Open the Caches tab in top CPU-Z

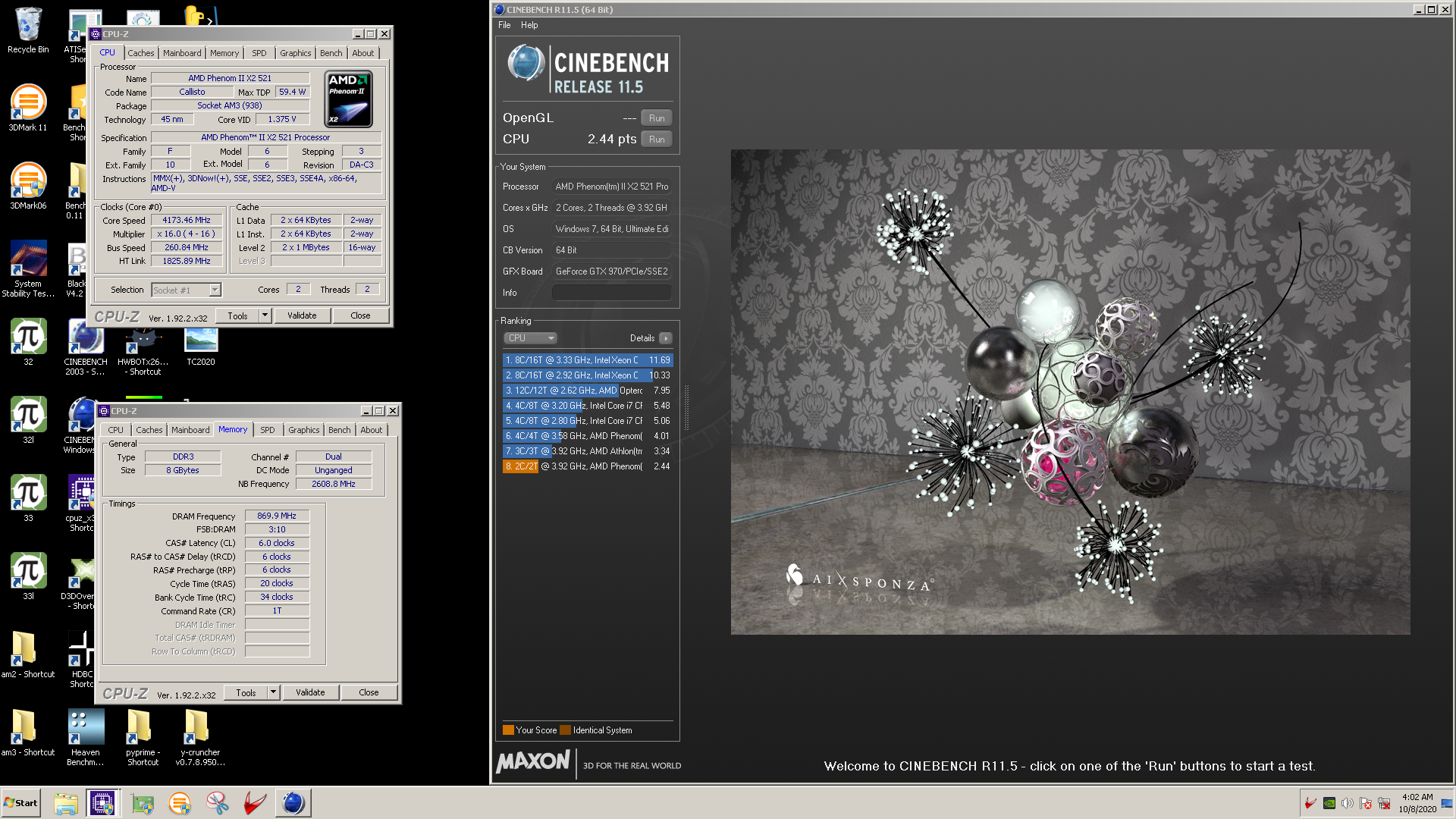[140, 53]
